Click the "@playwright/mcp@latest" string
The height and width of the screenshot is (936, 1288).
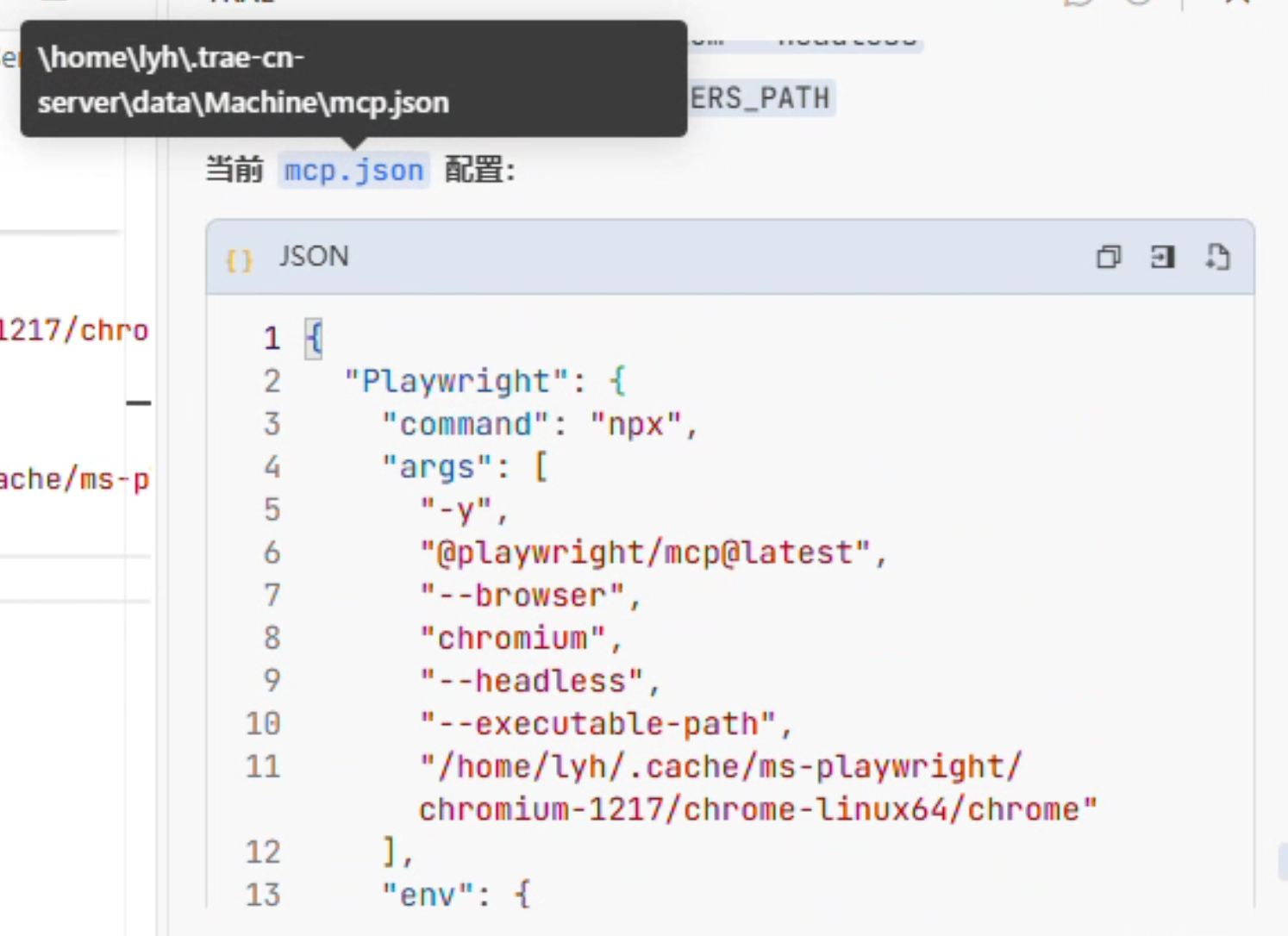click(x=646, y=552)
